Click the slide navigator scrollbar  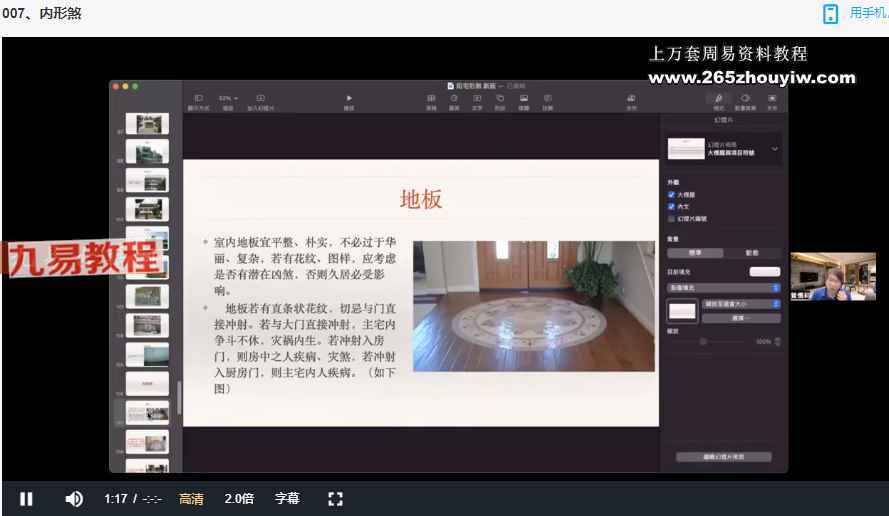(179, 397)
